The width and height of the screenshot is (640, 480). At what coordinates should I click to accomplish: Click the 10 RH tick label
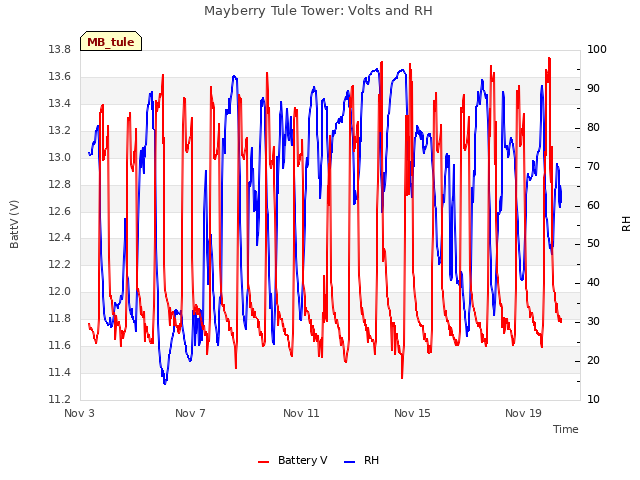tap(593, 399)
